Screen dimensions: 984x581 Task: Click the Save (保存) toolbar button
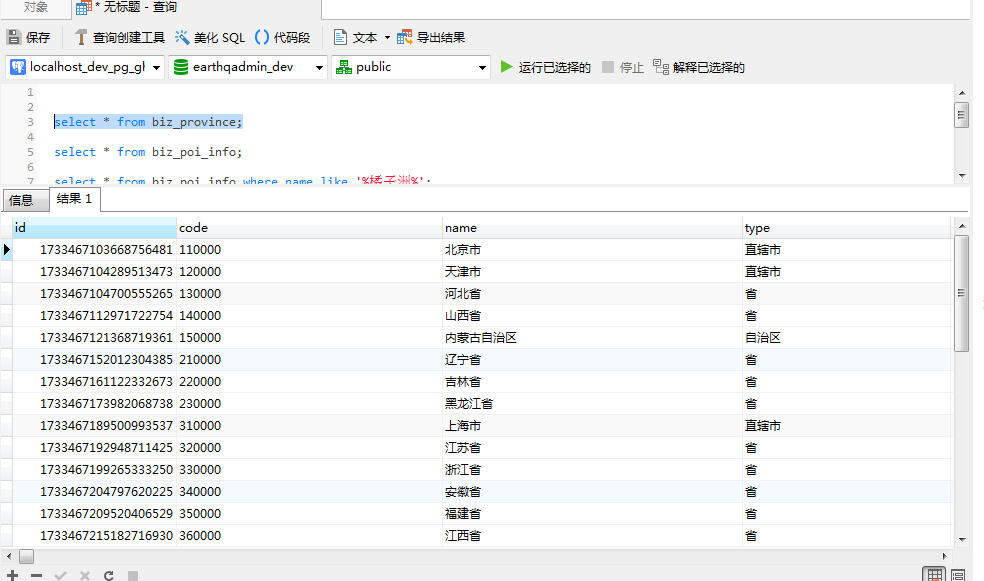[x=28, y=38]
